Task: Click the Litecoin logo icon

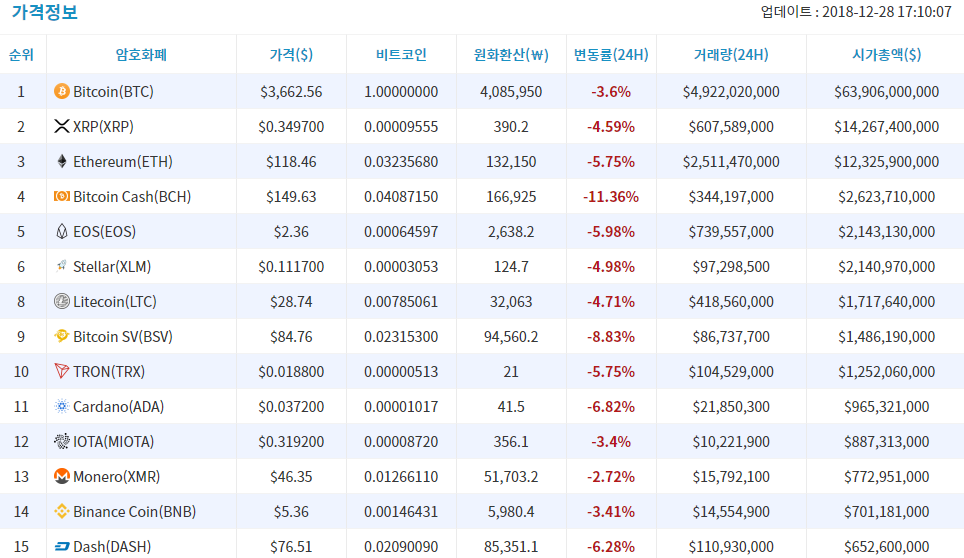Action: [61, 302]
